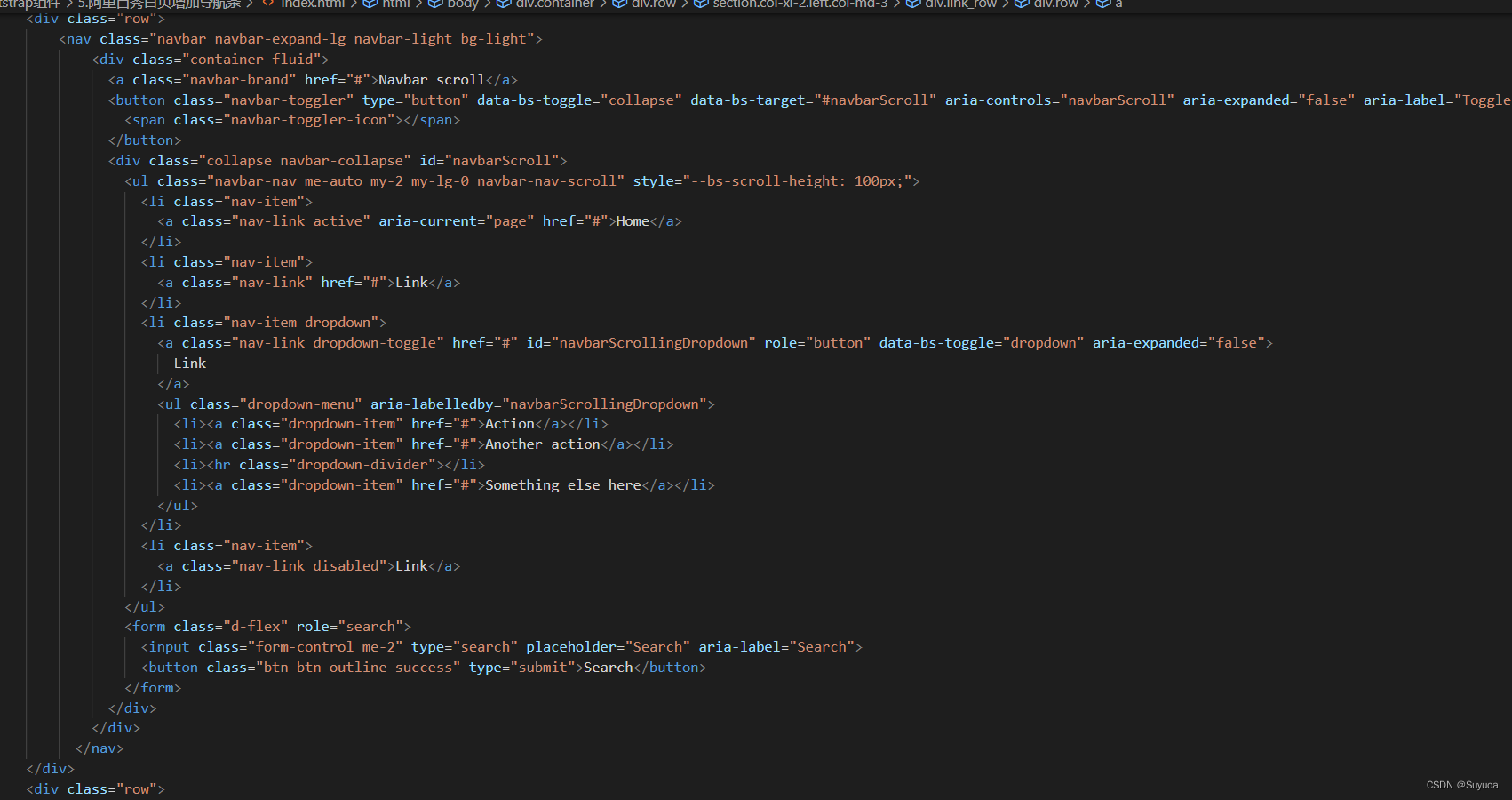Select 'index.html' in the breadcrumb path

coord(313,4)
